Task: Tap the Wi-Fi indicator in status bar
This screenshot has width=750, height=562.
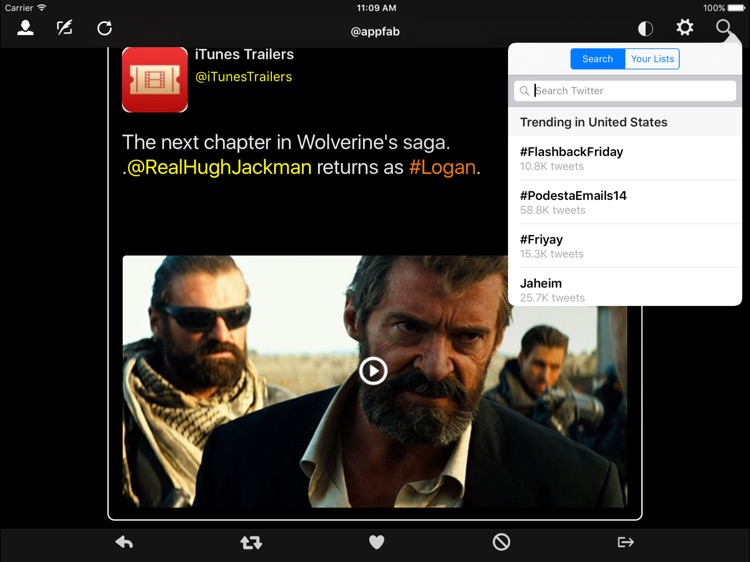Action: click(42, 7)
